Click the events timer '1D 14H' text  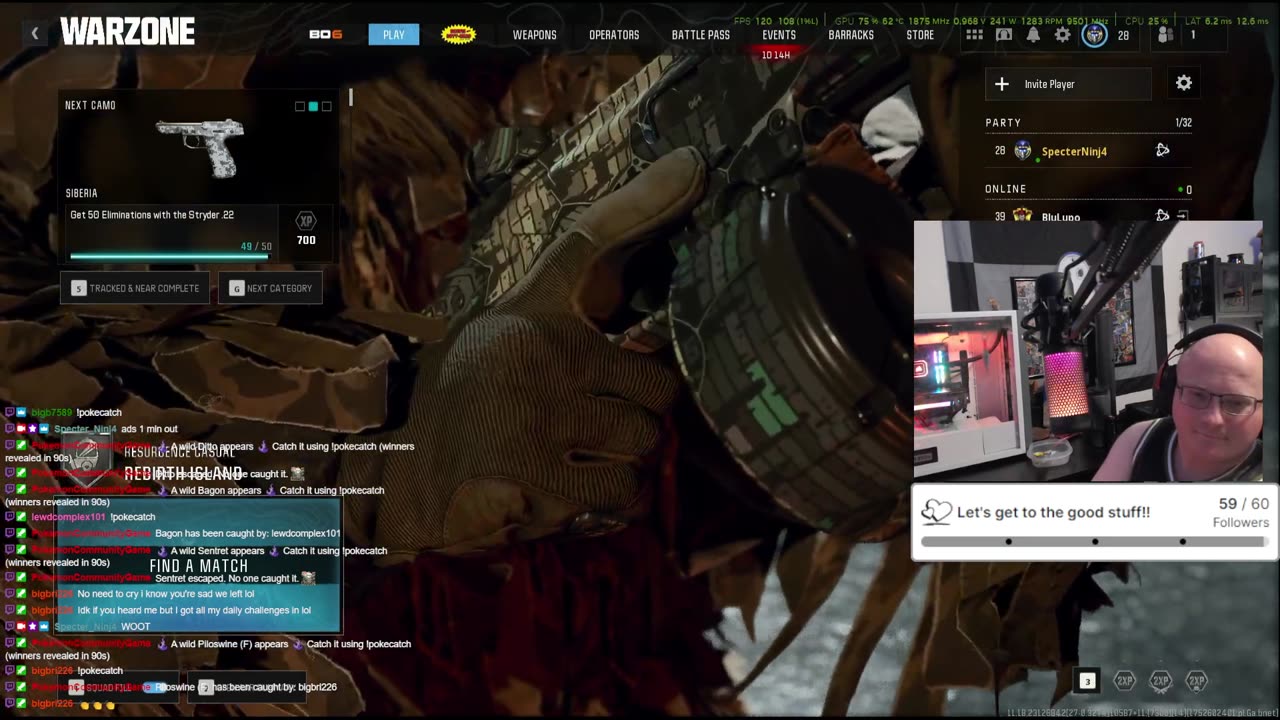click(776, 55)
